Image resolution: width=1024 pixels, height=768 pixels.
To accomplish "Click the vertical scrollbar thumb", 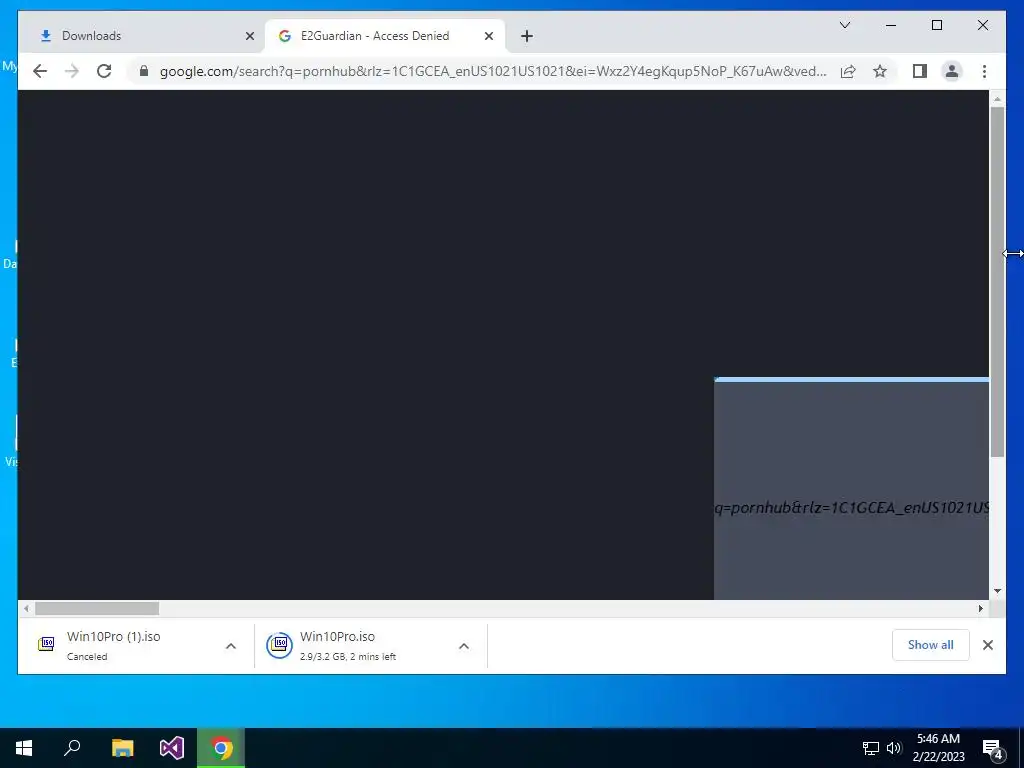I will [997, 281].
